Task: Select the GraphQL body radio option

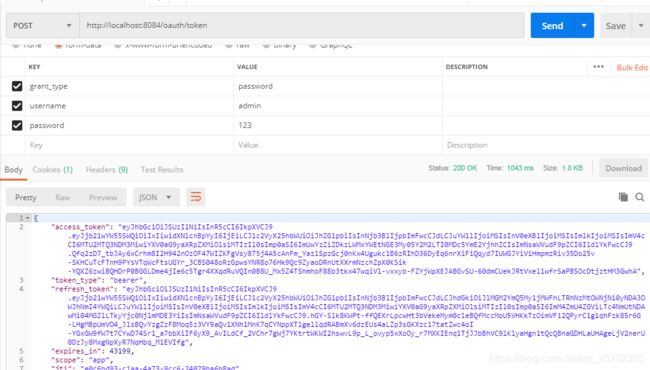Action: (313, 45)
